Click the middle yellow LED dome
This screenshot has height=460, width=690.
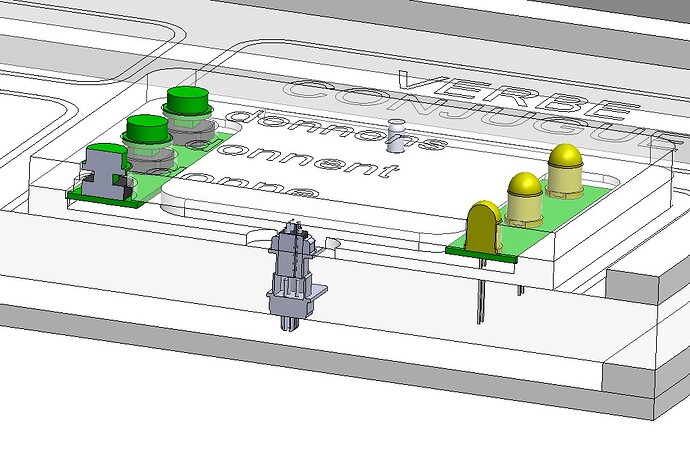pos(525,199)
